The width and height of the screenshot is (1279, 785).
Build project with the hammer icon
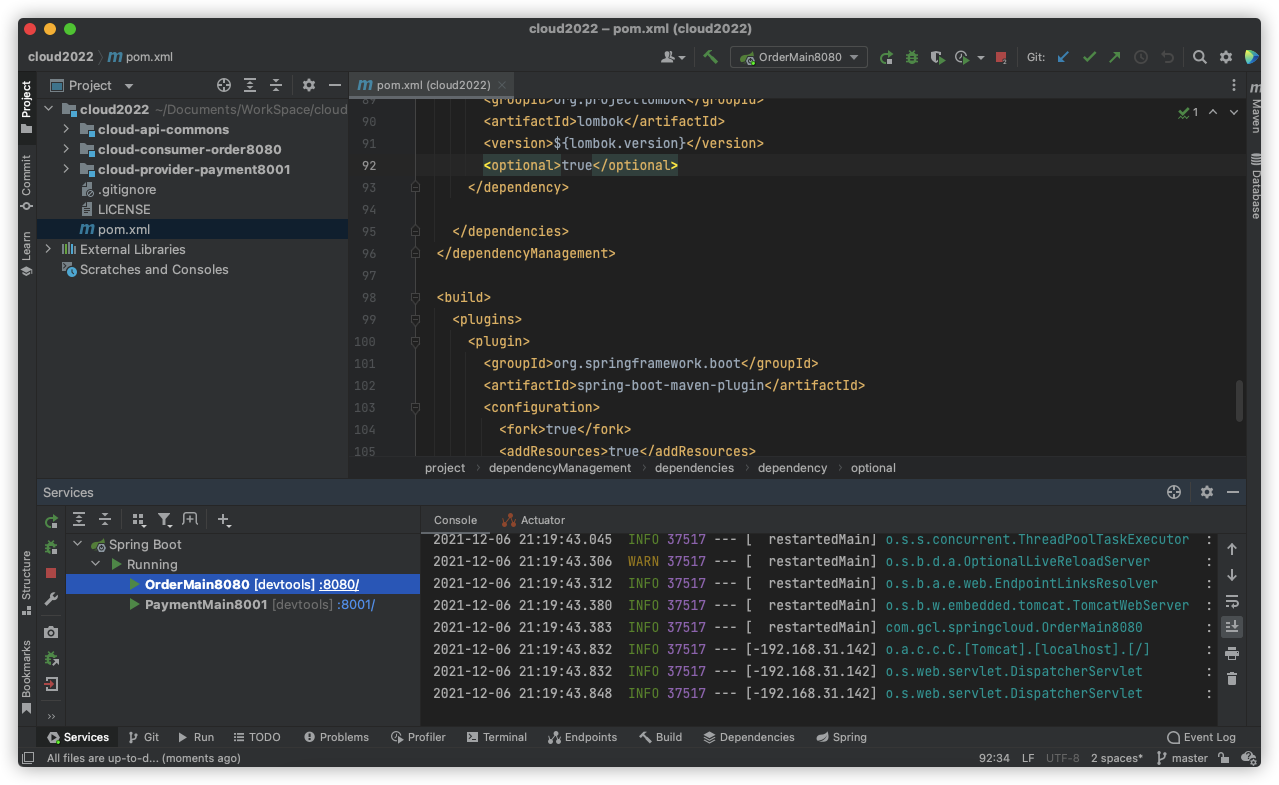710,57
